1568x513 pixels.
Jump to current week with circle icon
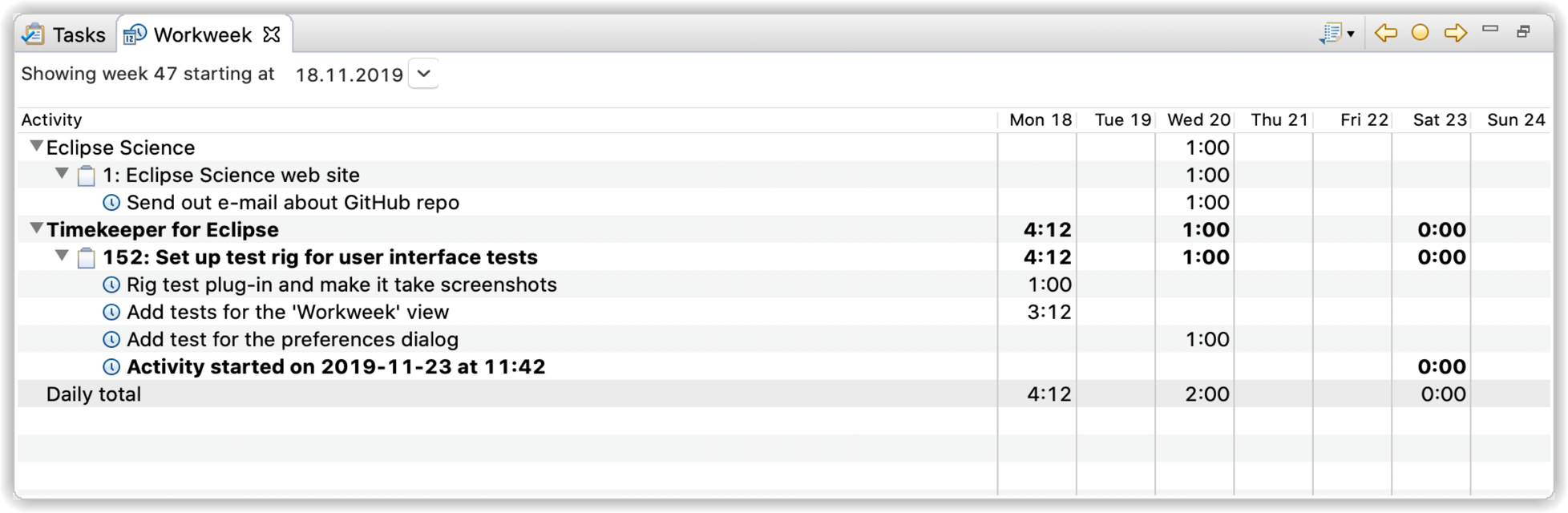coord(1420,33)
